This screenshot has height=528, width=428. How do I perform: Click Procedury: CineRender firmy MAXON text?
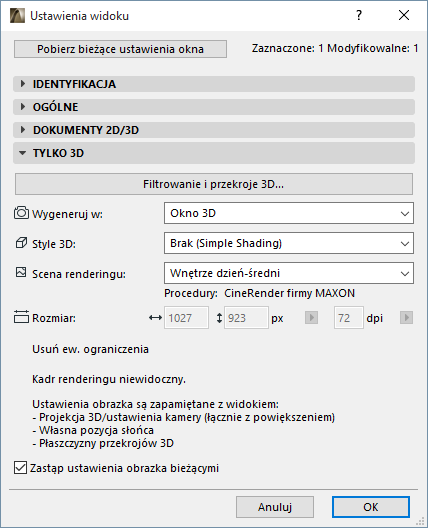point(259,293)
